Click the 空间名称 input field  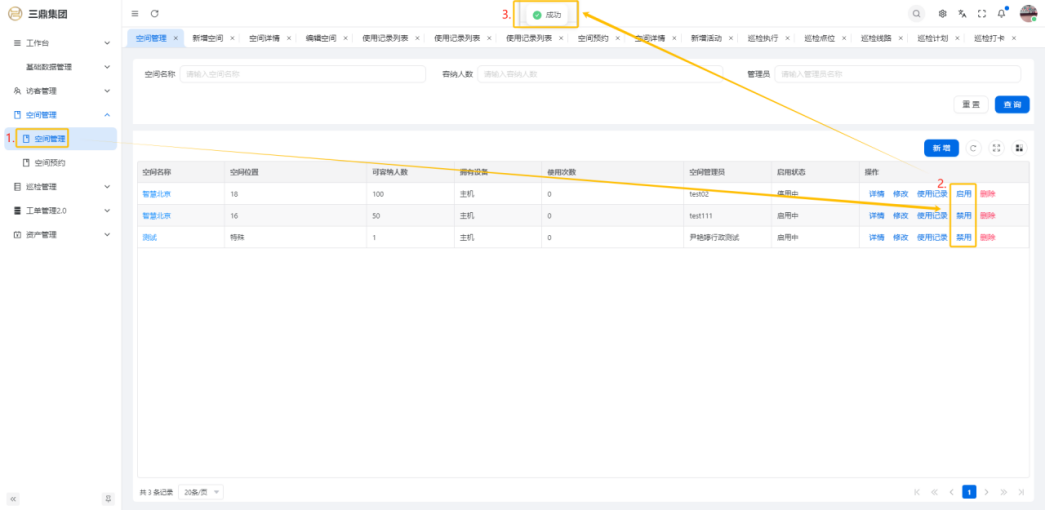[x=300, y=74]
